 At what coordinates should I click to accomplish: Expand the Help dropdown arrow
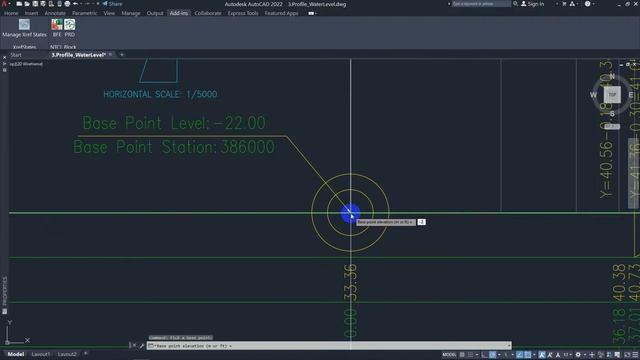point(593,4)
